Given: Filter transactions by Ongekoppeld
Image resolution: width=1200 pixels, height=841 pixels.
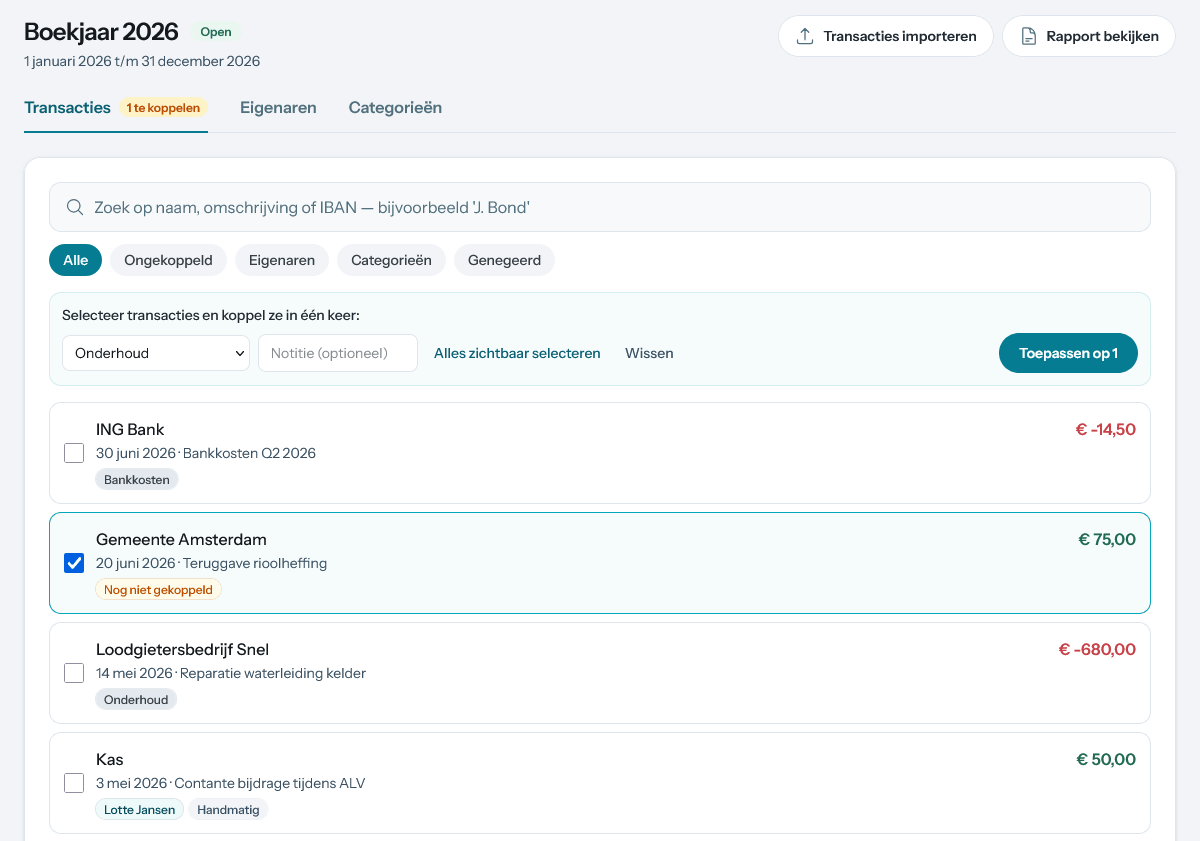Looking at the screenshot, I should (x=168, y=260).
